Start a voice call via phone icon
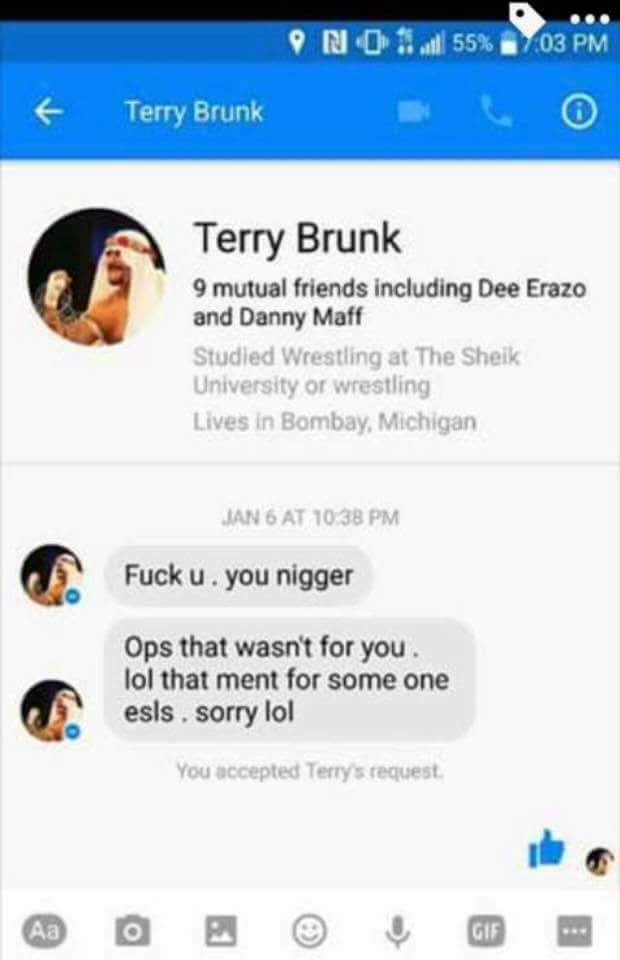This screenshot has height=960, width=620. 496,112
